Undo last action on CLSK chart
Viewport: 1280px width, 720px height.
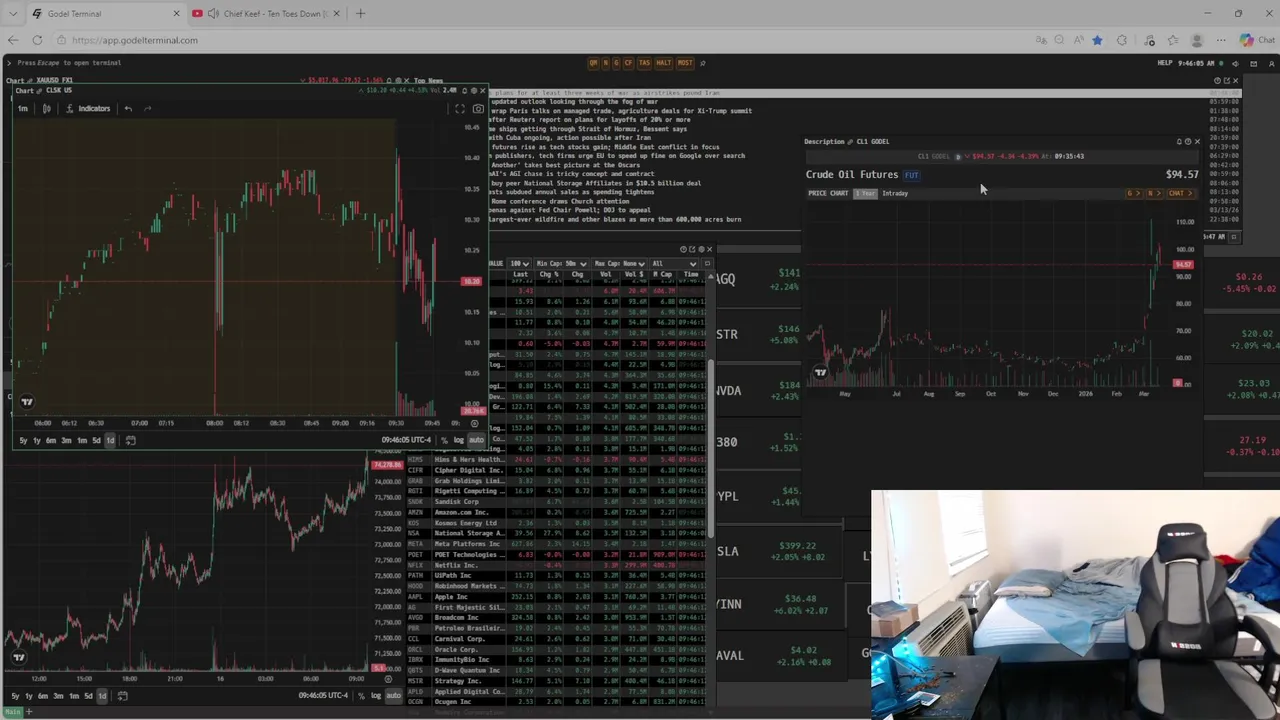128,108
